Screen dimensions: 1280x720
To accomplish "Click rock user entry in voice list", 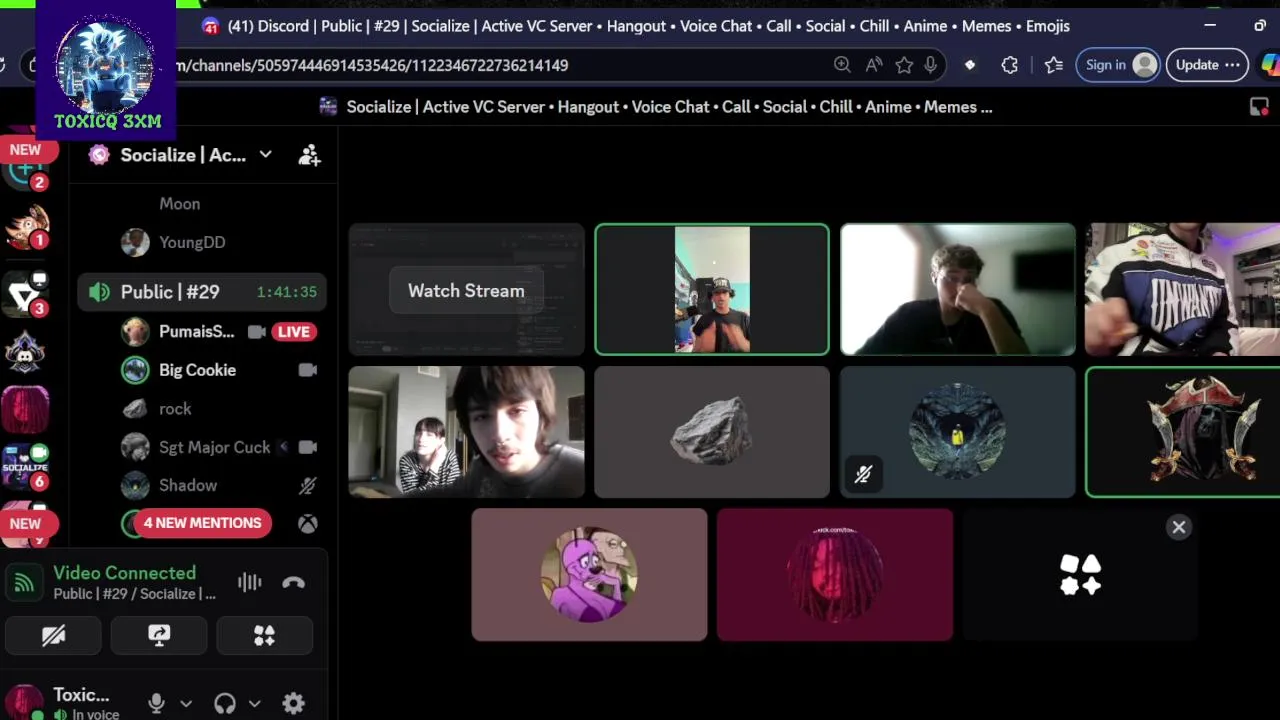I will [x=174, y=408].
